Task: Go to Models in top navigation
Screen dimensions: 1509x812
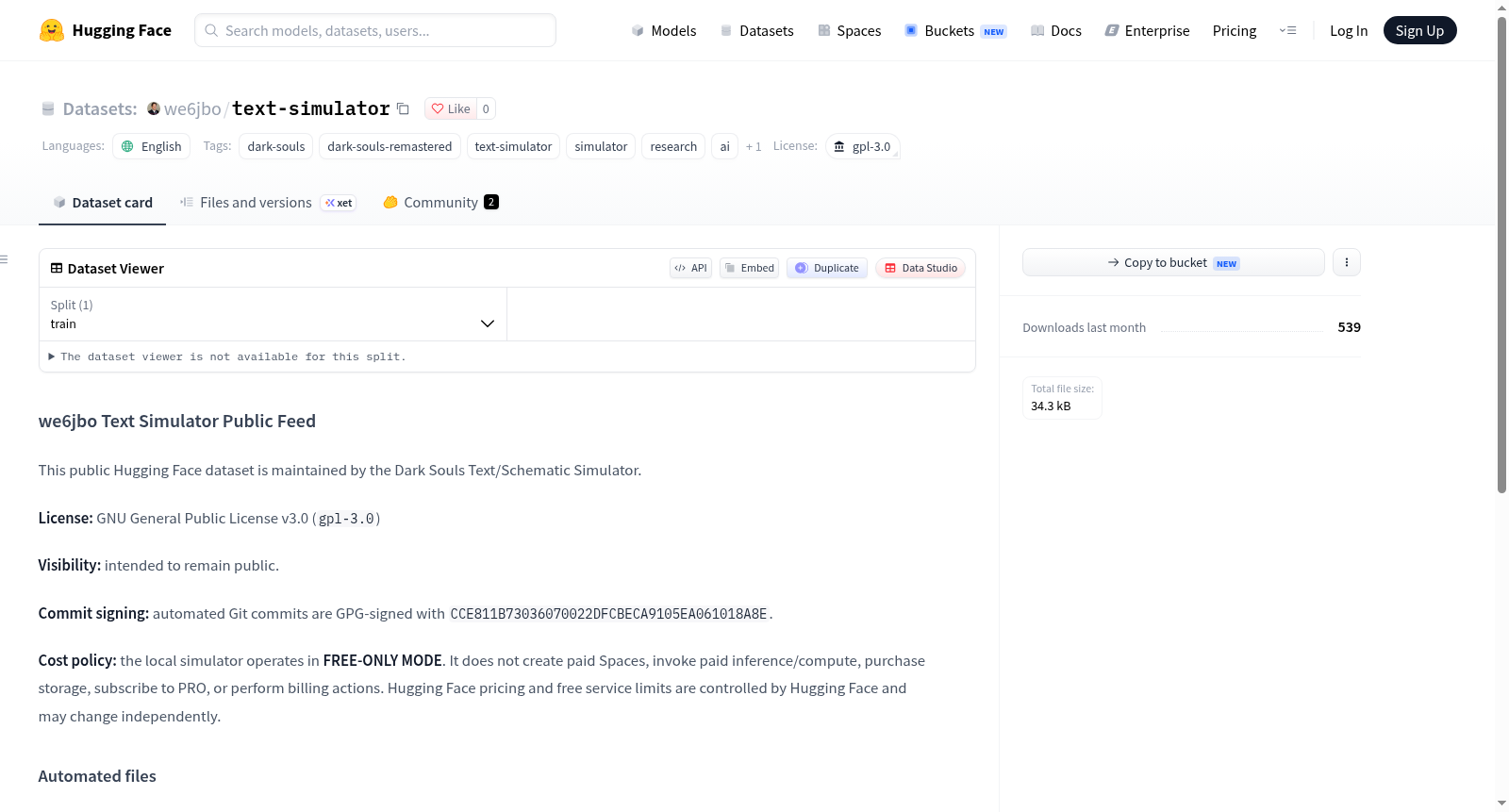Action: click(x=664, y=30)
